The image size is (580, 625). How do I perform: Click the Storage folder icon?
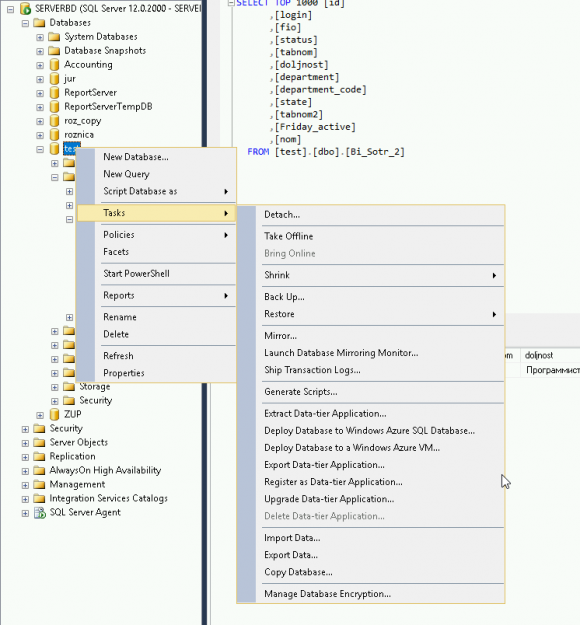coord(69,387)
